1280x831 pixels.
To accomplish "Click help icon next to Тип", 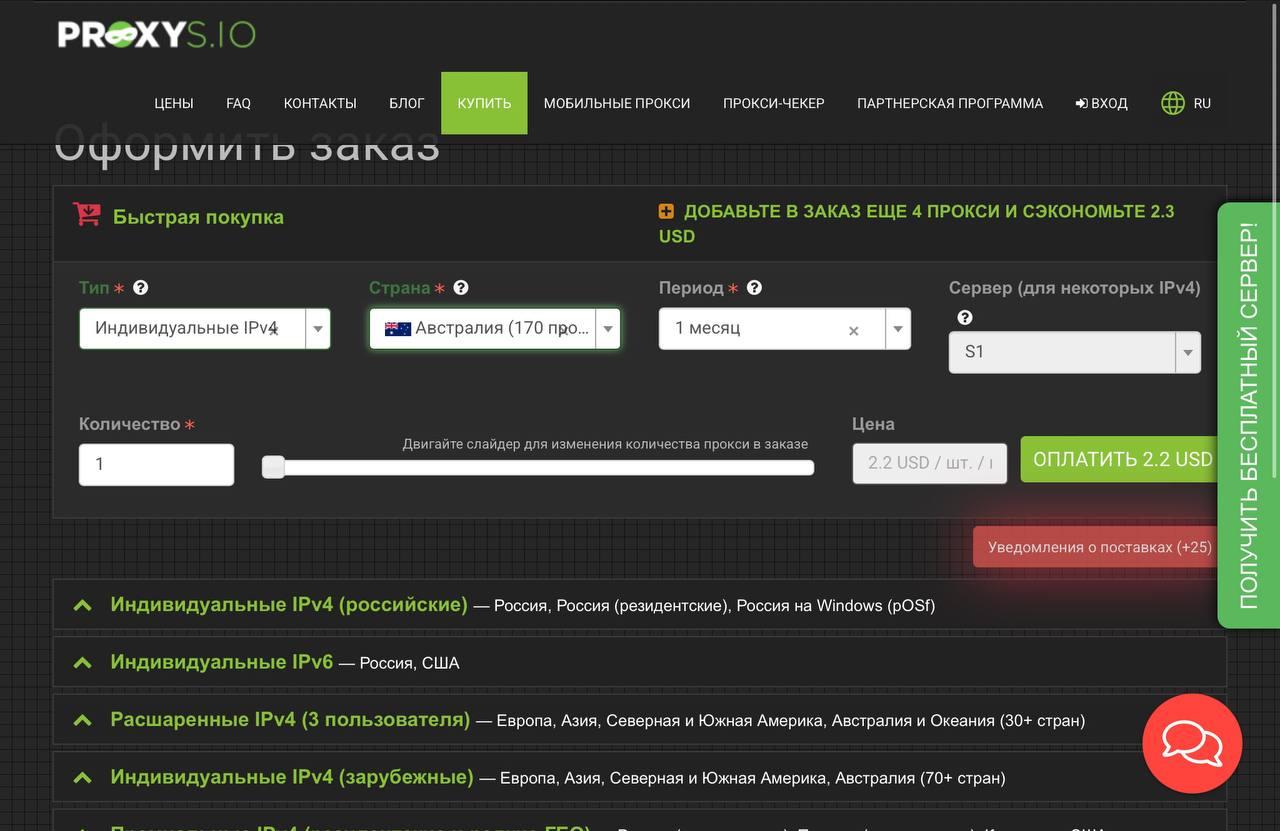I will tap(141, 288).
